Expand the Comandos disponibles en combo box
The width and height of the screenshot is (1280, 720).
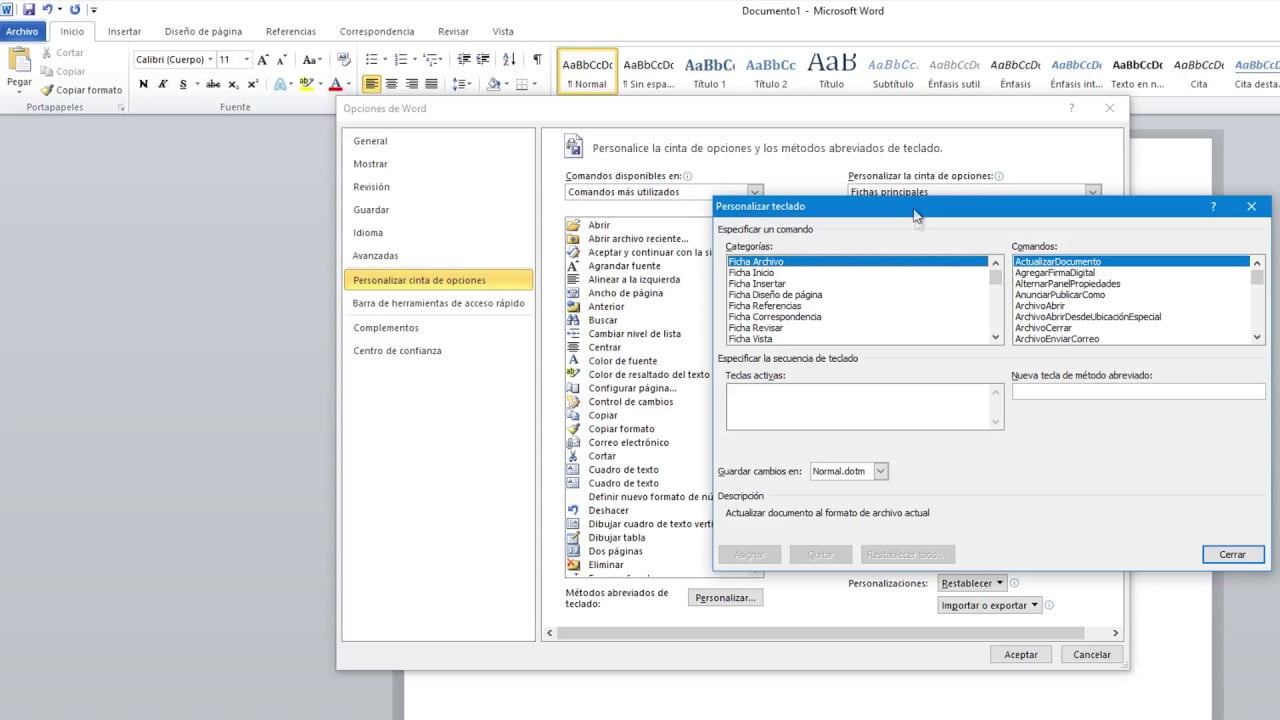pyautogui.click(x=755, y=192)
